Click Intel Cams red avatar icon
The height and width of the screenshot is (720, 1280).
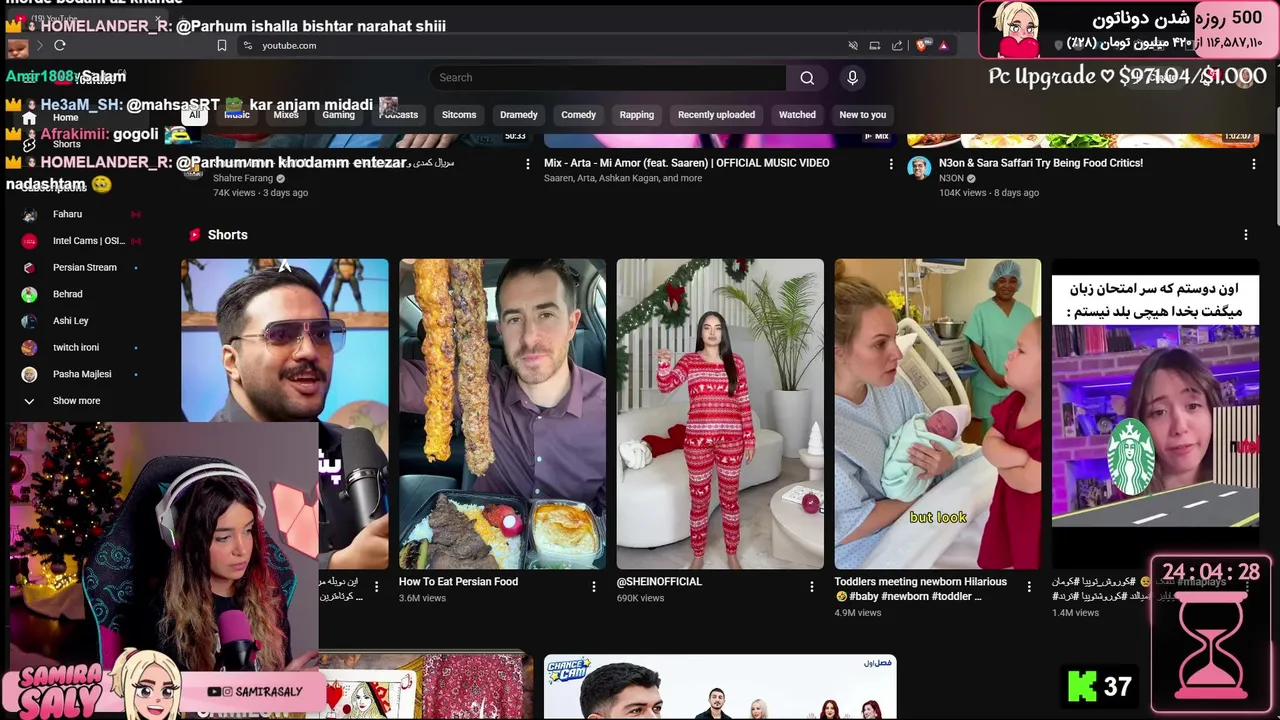[30, 241]
